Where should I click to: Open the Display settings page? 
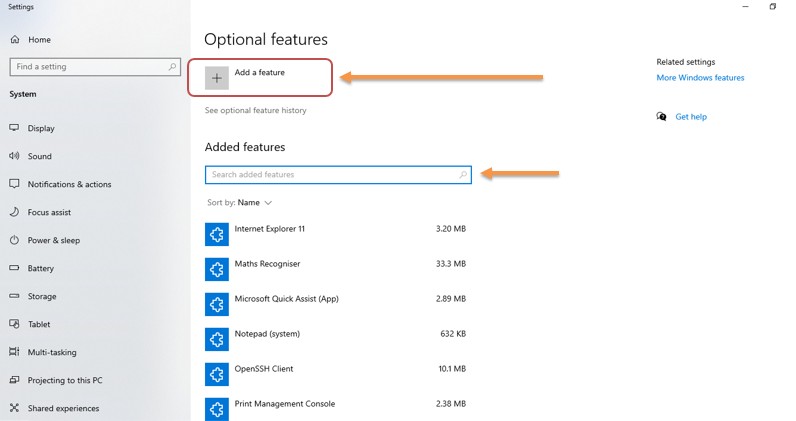(41, 128)
